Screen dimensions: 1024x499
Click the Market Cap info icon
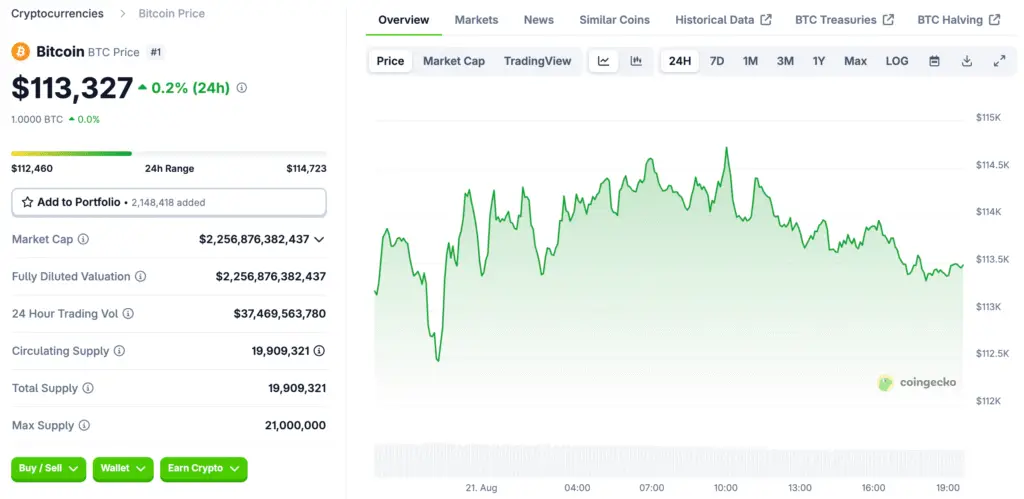pos(83,240)
